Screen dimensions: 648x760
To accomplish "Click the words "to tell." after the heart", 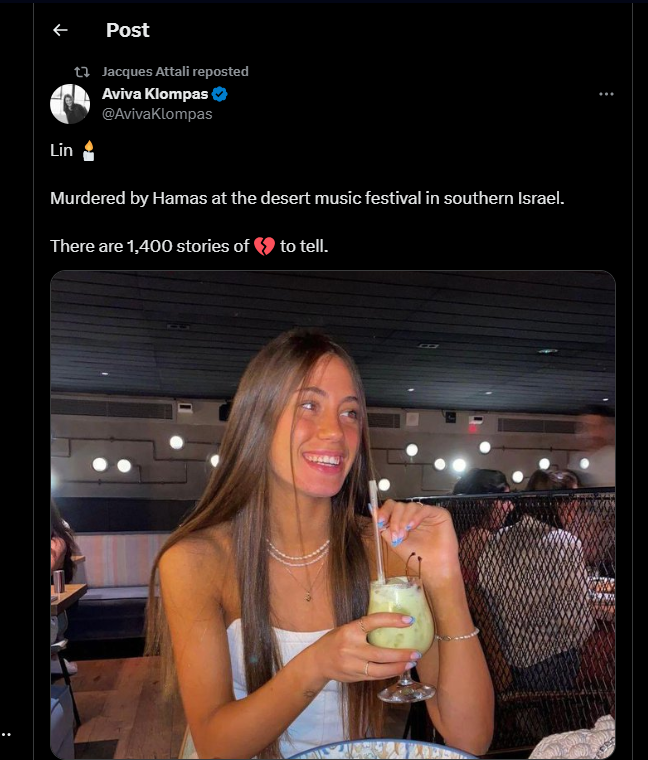I will (x=304, y=246).
